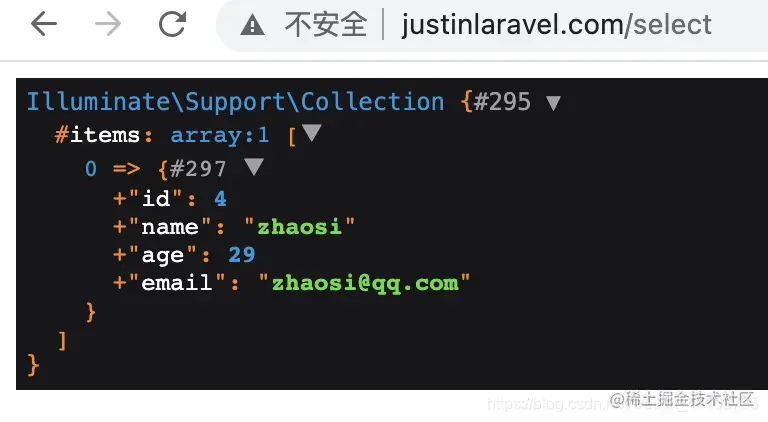Click the justinlaravel.com/select address bar
Image resolution: width=768 pixels, height=422 pixels.
coord(556,25)
